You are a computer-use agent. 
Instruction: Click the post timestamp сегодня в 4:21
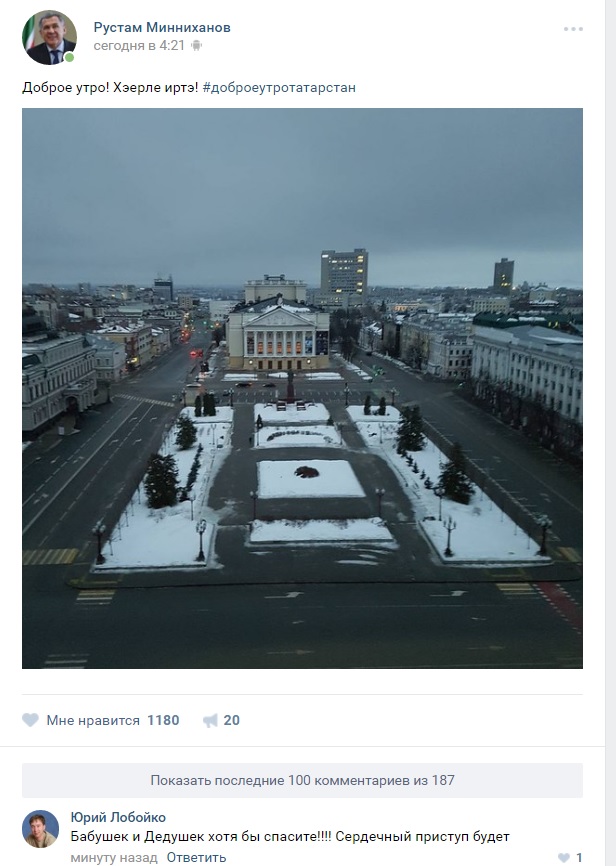pyautogui.click(x=139, y=46)
